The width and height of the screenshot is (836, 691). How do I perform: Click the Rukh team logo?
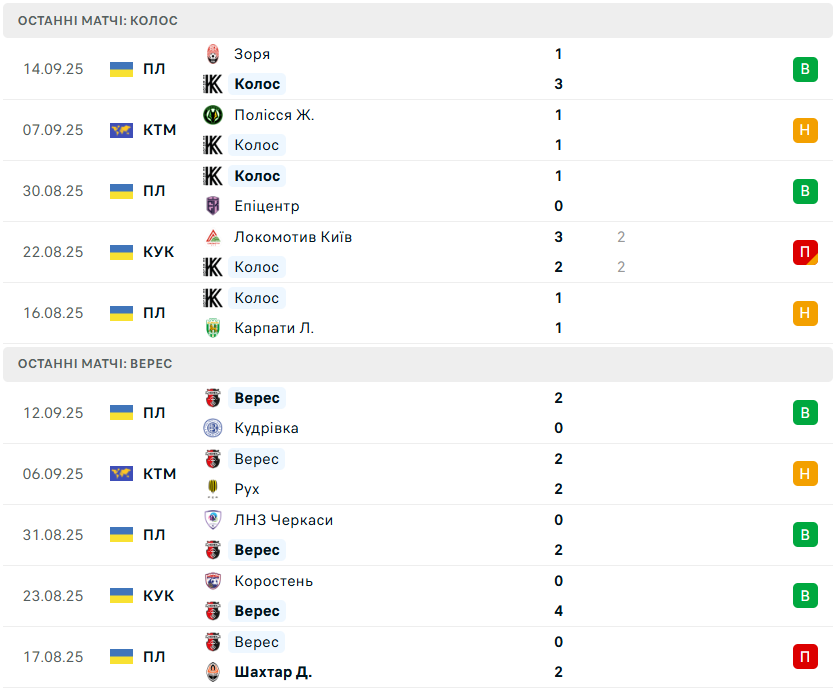pyautogui.click(x=212, y=489)
